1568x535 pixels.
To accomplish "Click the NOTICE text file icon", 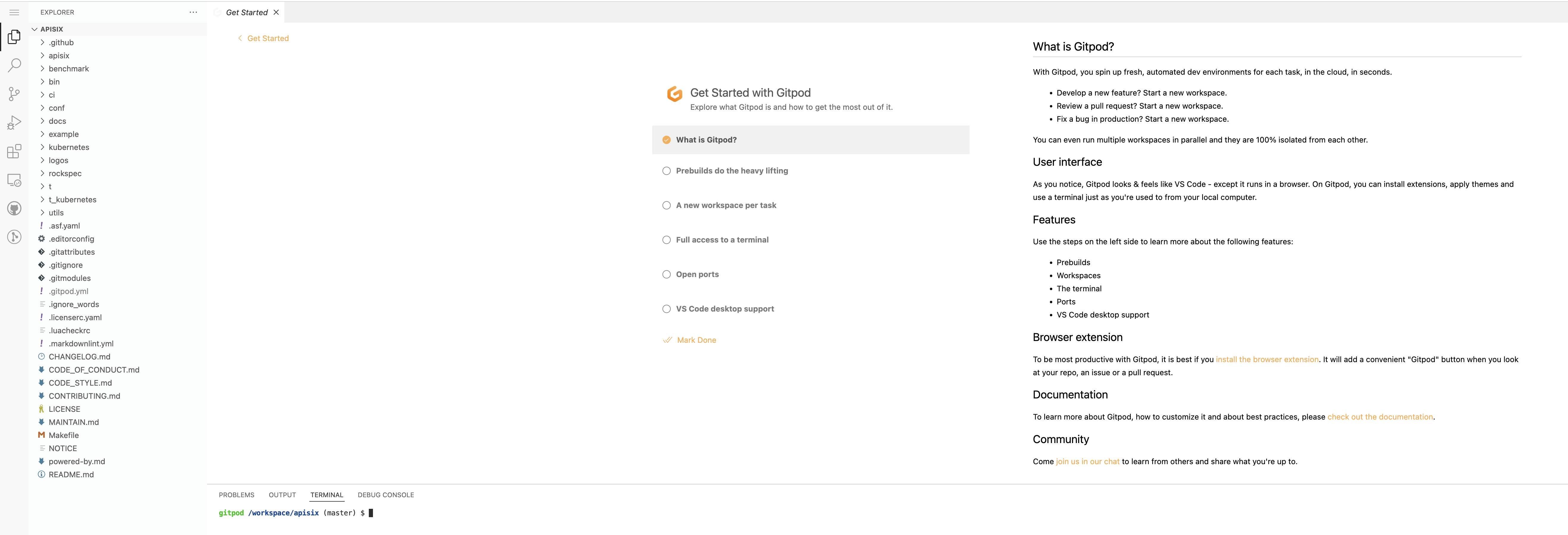I will click(x=42, y=449).
